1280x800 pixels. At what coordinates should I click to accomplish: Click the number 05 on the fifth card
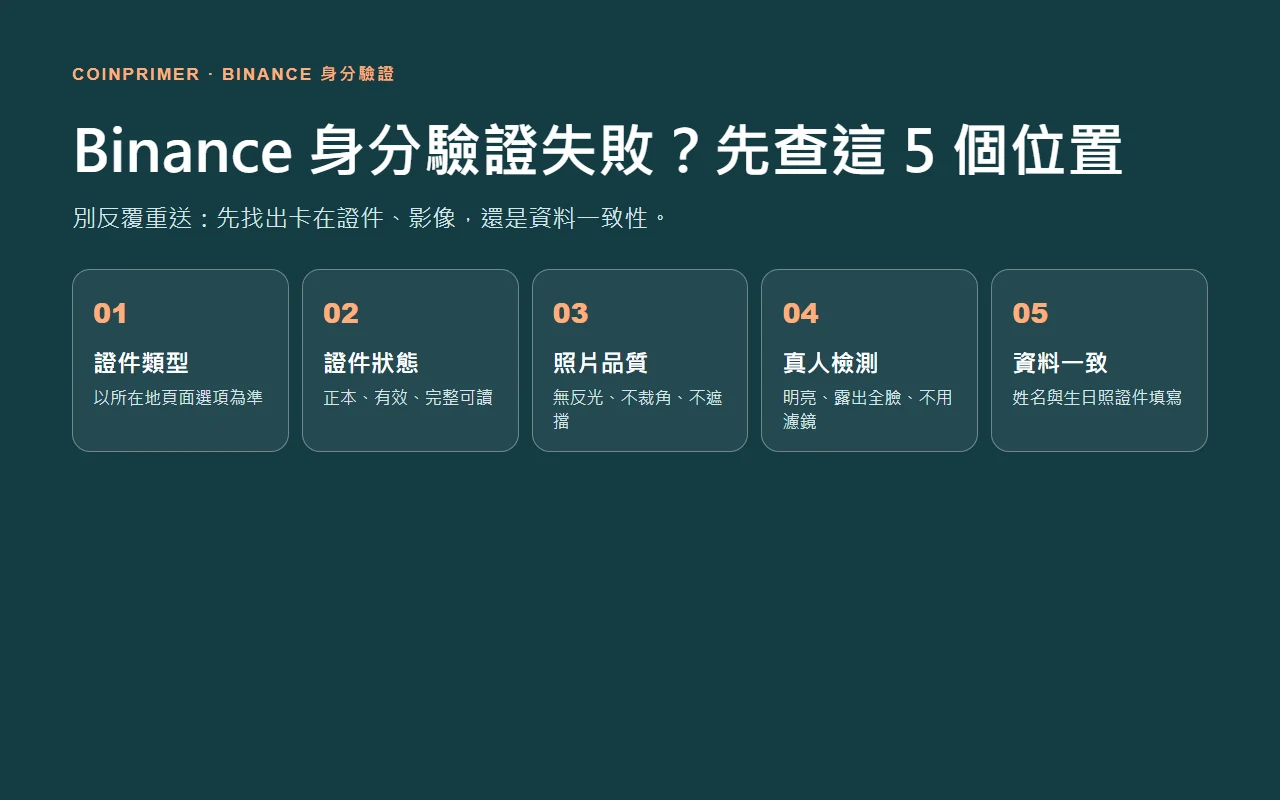1030,314
